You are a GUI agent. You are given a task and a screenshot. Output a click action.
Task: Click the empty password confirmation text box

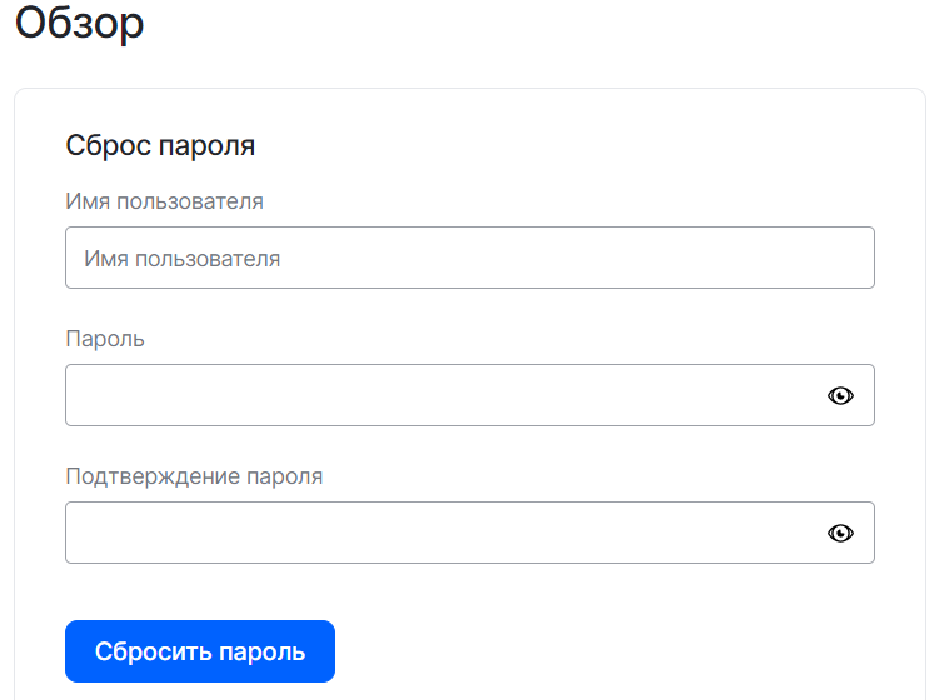click(440, 533)
